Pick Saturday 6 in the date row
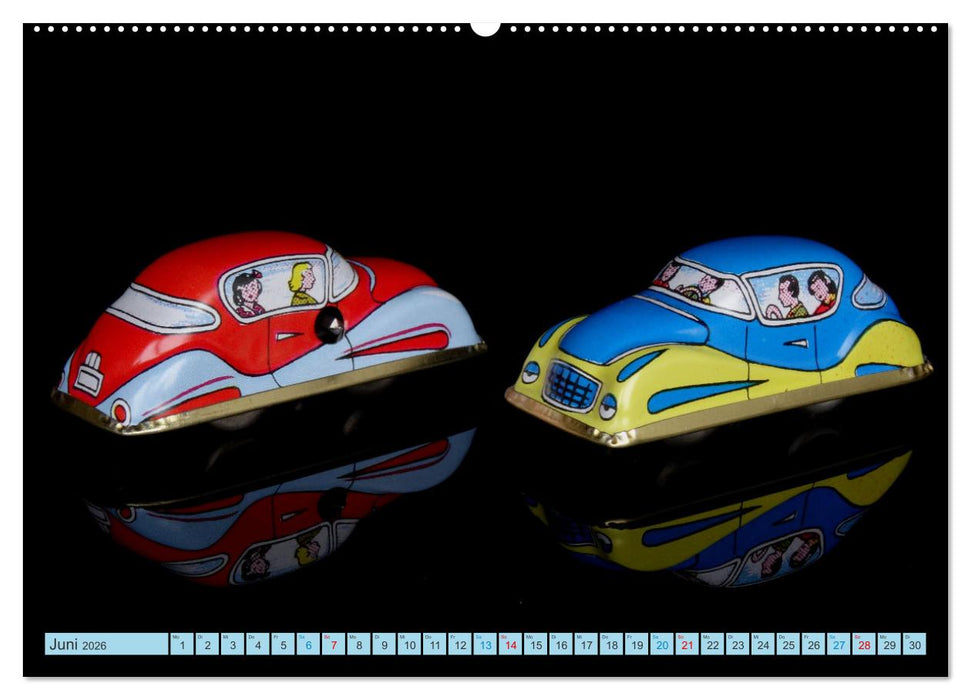The image size is (971, 700). (308, 644)
